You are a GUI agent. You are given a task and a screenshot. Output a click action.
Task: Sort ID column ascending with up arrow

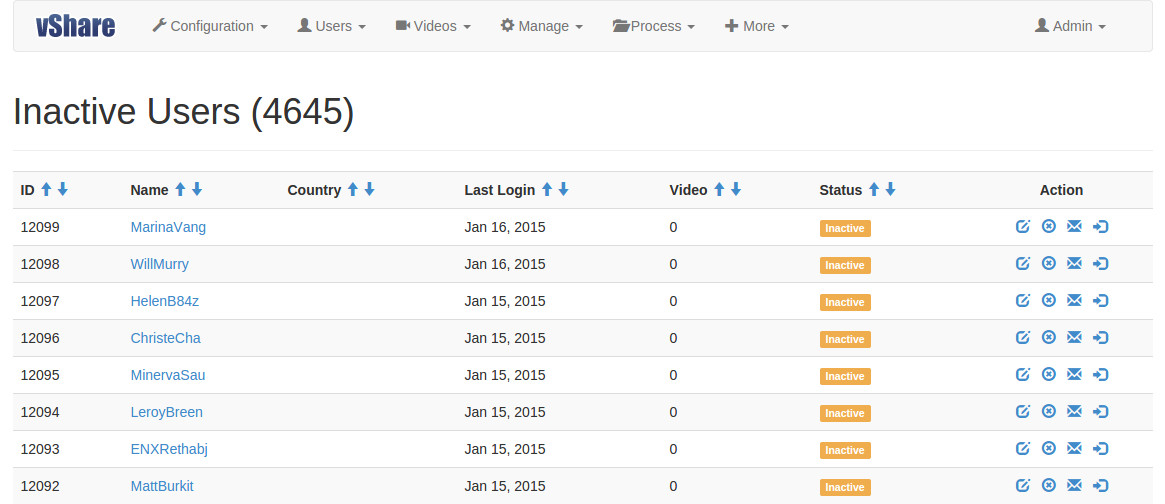click(x=46, y=190)
